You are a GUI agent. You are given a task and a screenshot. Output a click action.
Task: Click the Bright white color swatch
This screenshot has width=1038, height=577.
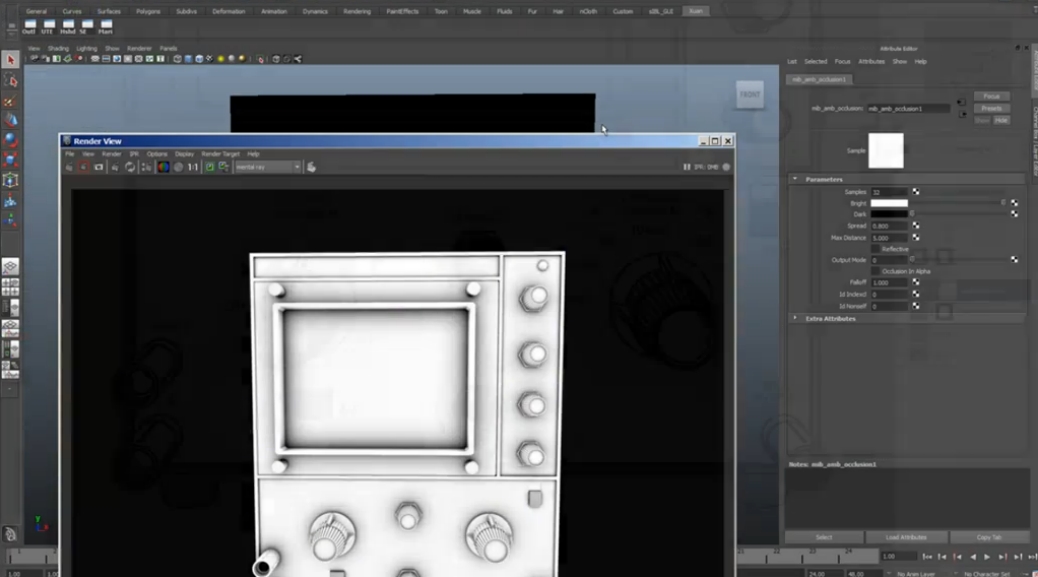point(889,203)
